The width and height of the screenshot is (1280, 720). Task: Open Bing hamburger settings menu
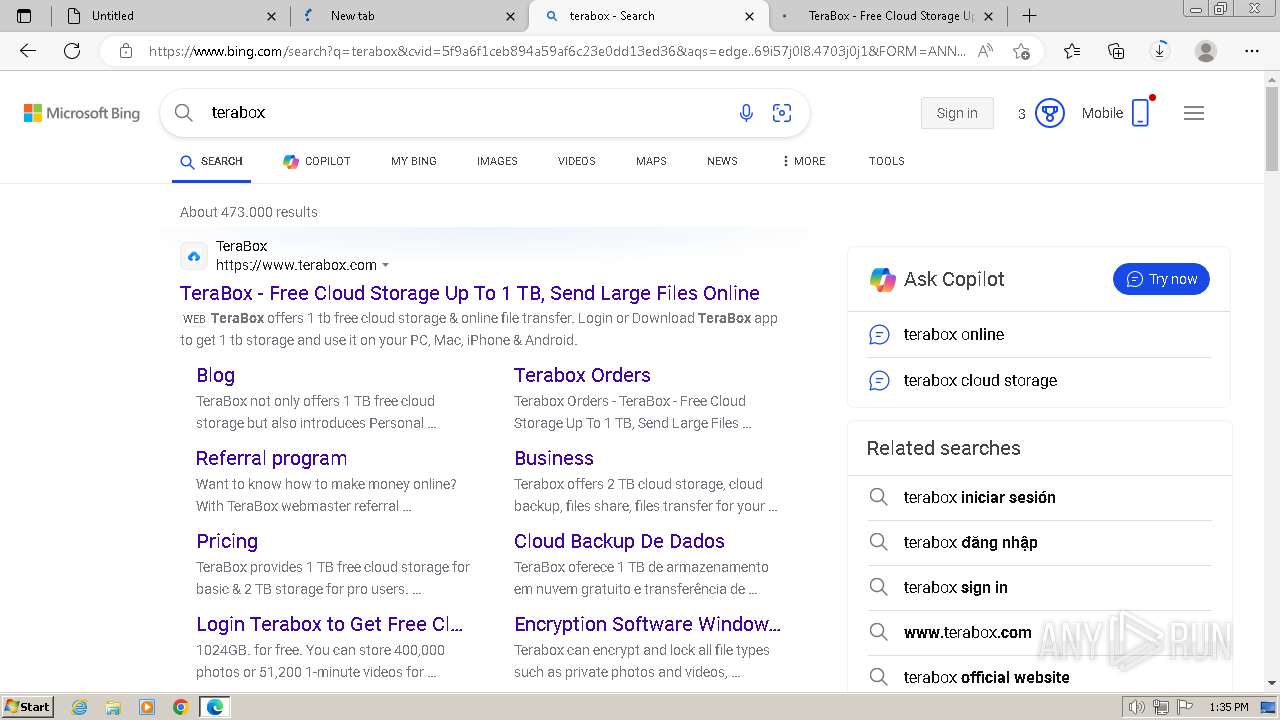tap(1194, 113)
